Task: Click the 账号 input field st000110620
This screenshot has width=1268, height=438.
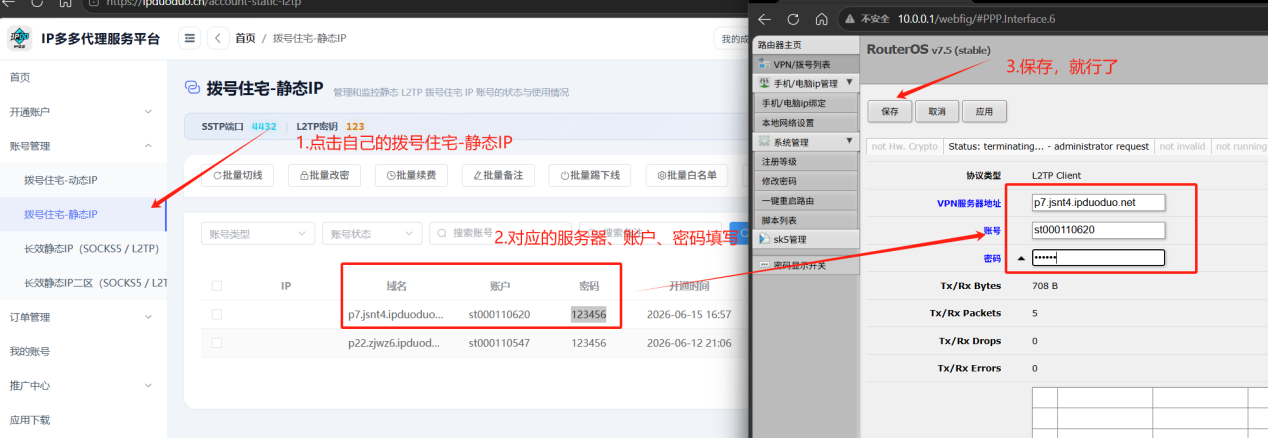Action: click(1098, 230)
